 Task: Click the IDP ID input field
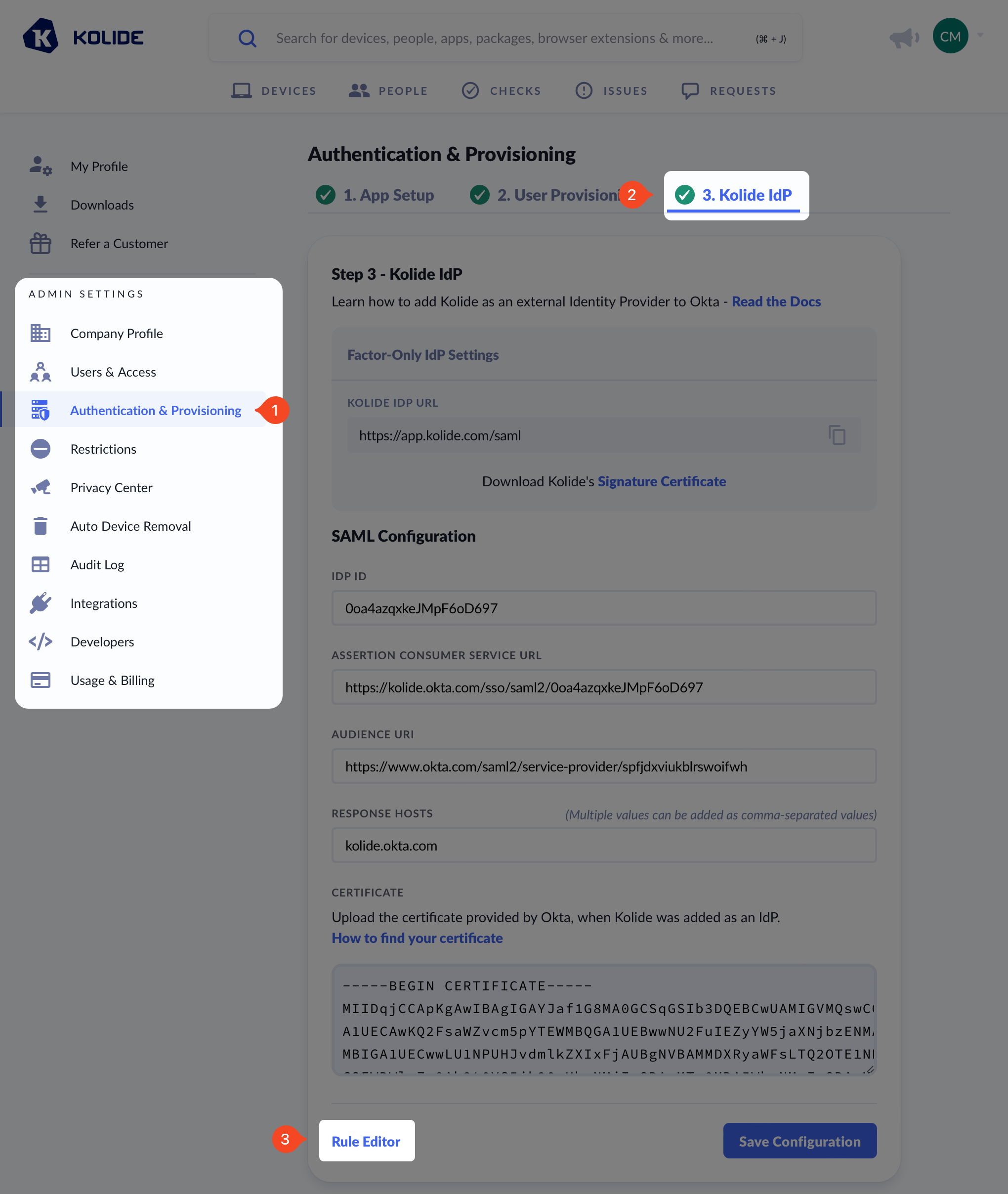(604, 608)
